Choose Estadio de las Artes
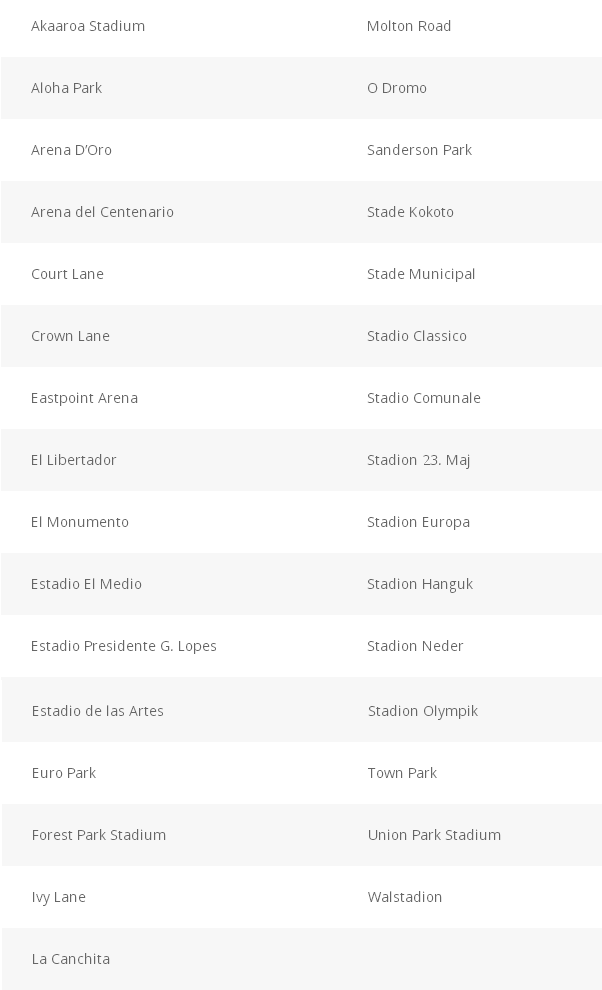This screenshot has width=602, height=990. 98,711
